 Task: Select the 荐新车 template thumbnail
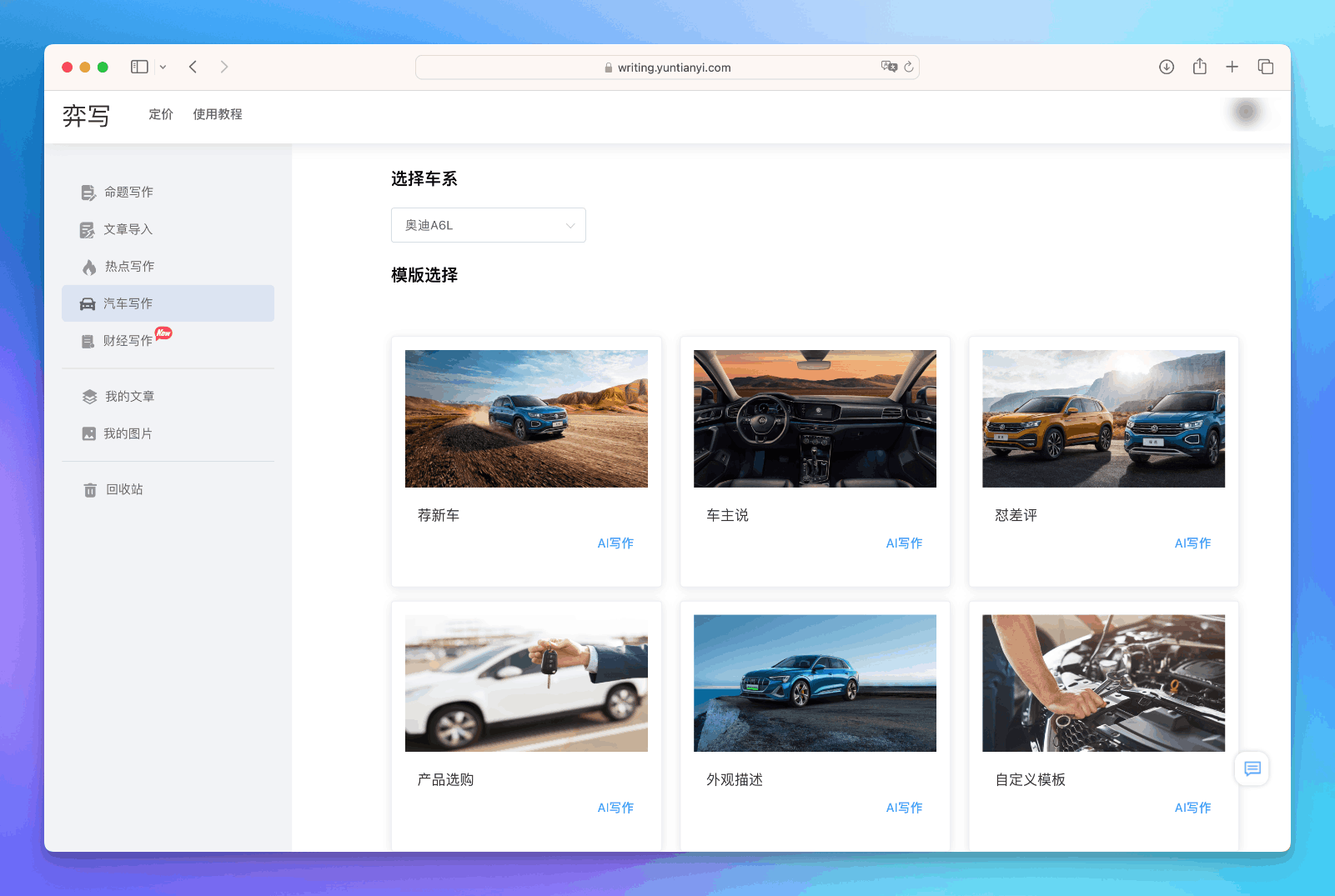[526, 418]
